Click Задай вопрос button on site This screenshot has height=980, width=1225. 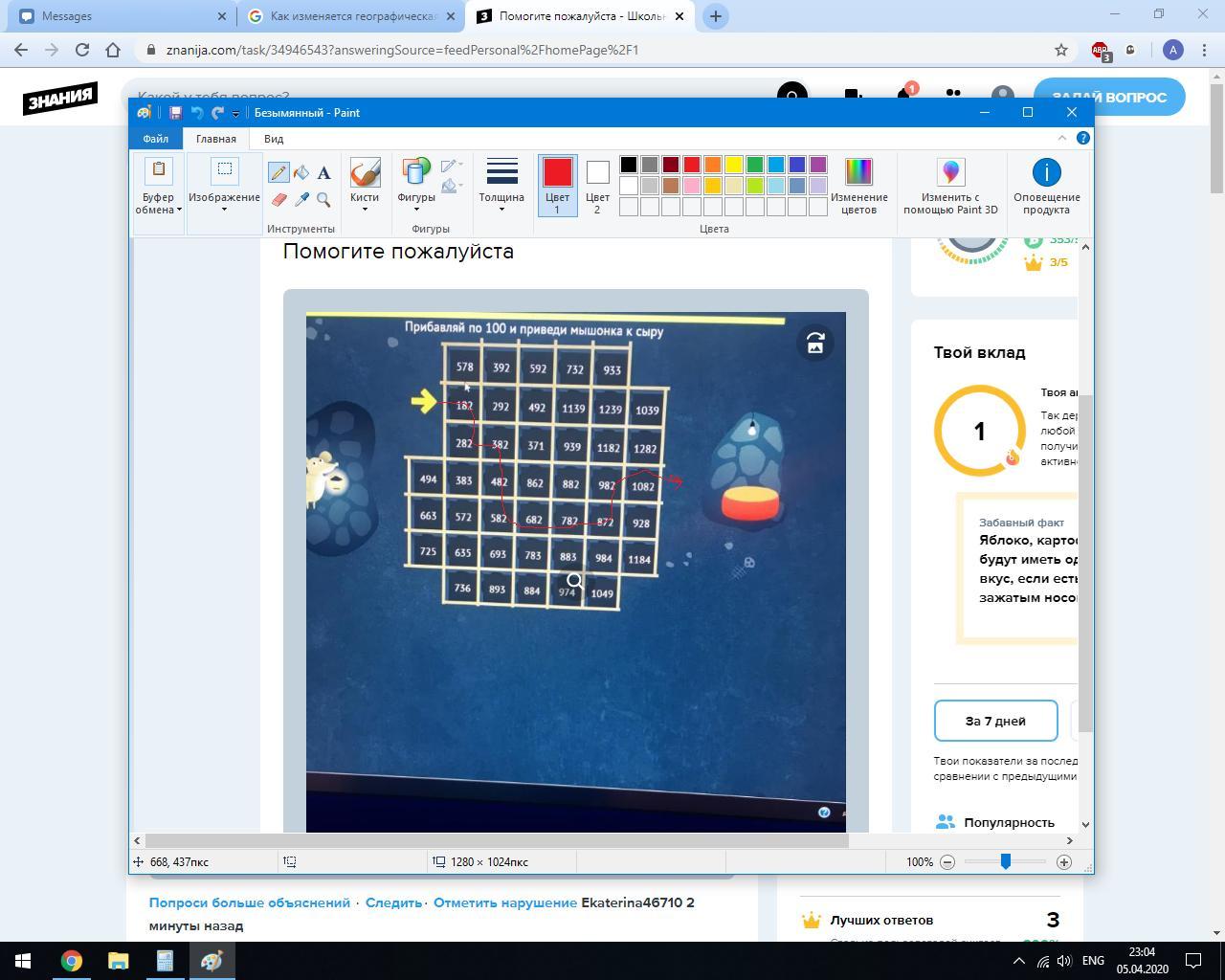pyautogui.click(x=1109, y=97)
